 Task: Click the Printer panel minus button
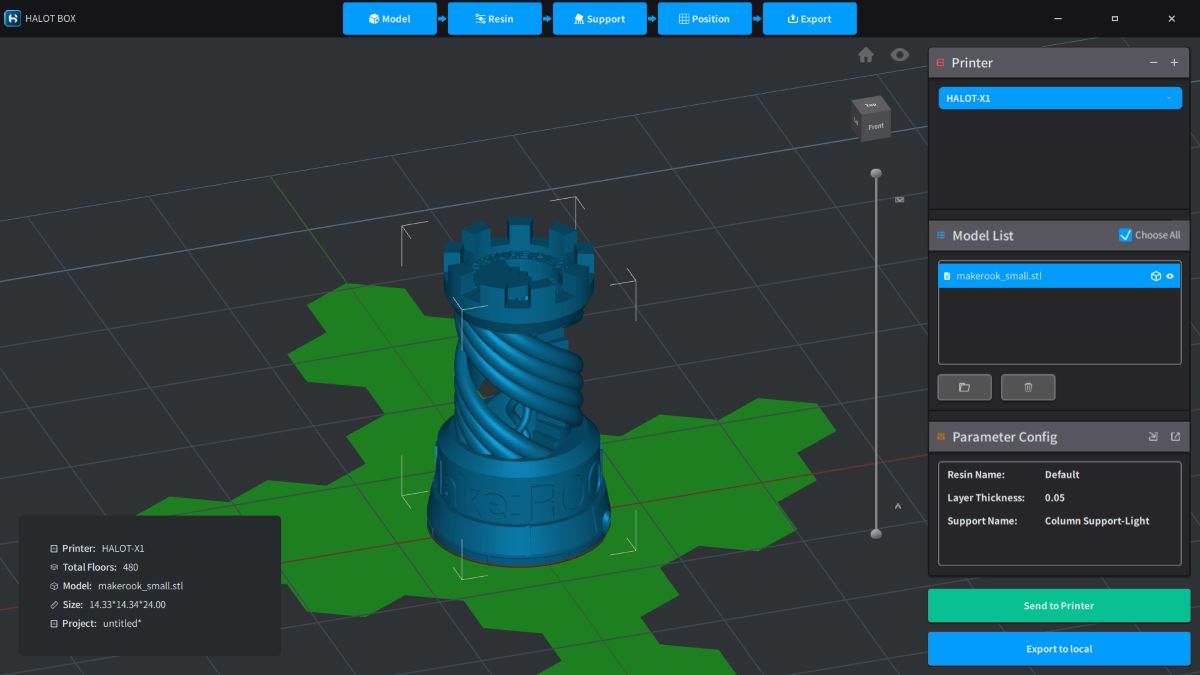click(x=1153, y=62)
